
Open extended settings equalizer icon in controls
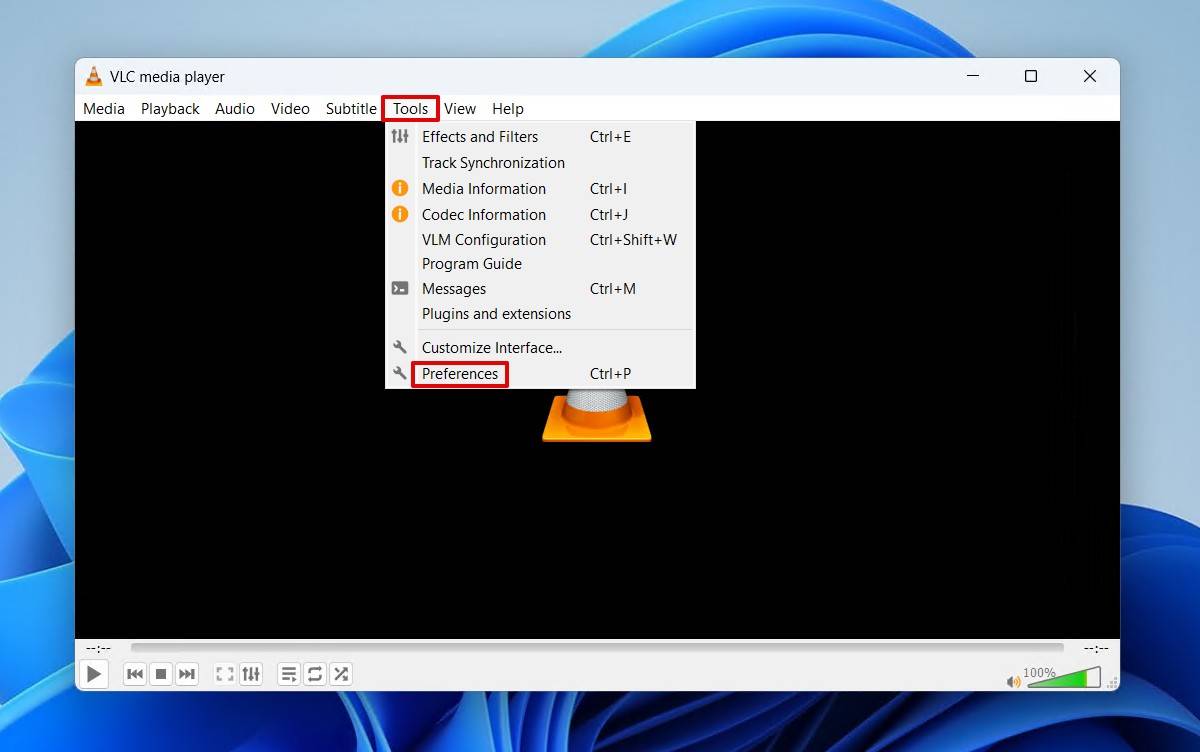251,674
